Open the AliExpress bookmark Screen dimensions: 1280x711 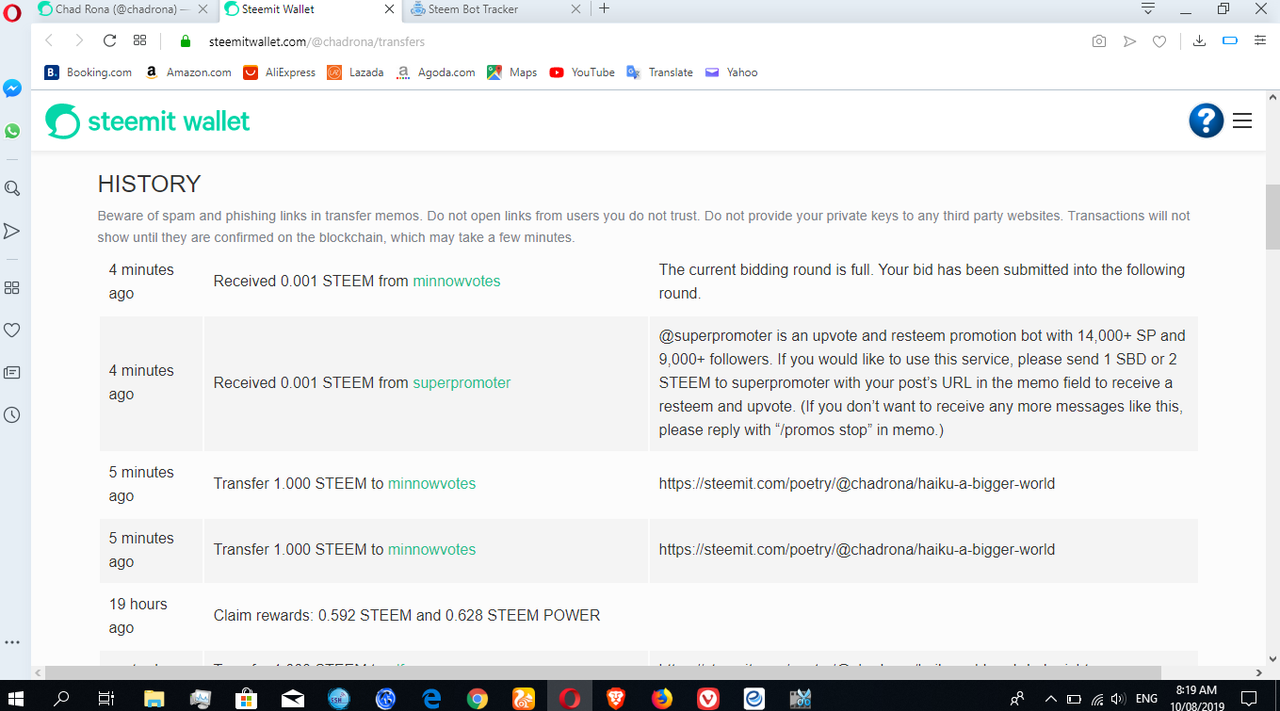coord(280,72)
